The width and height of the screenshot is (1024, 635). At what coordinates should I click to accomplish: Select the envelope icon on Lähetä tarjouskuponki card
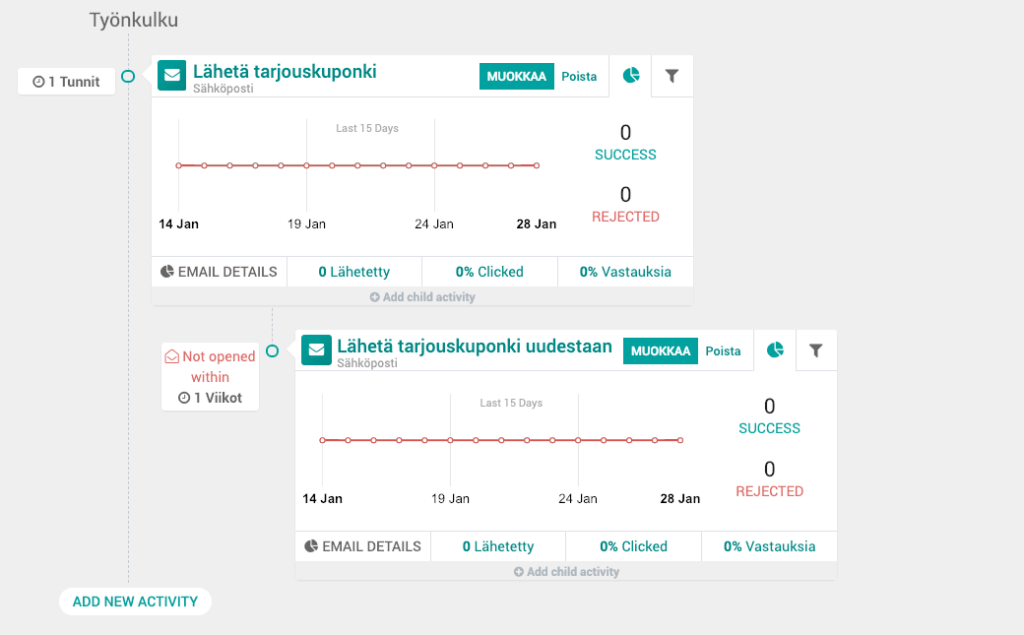coord(171,75)
